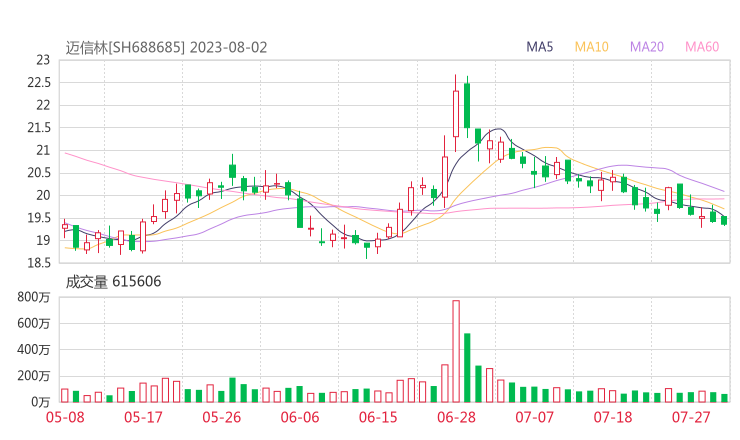Click the 19.5 price axis label
740x440 pixels.
[x=39, y=218]
